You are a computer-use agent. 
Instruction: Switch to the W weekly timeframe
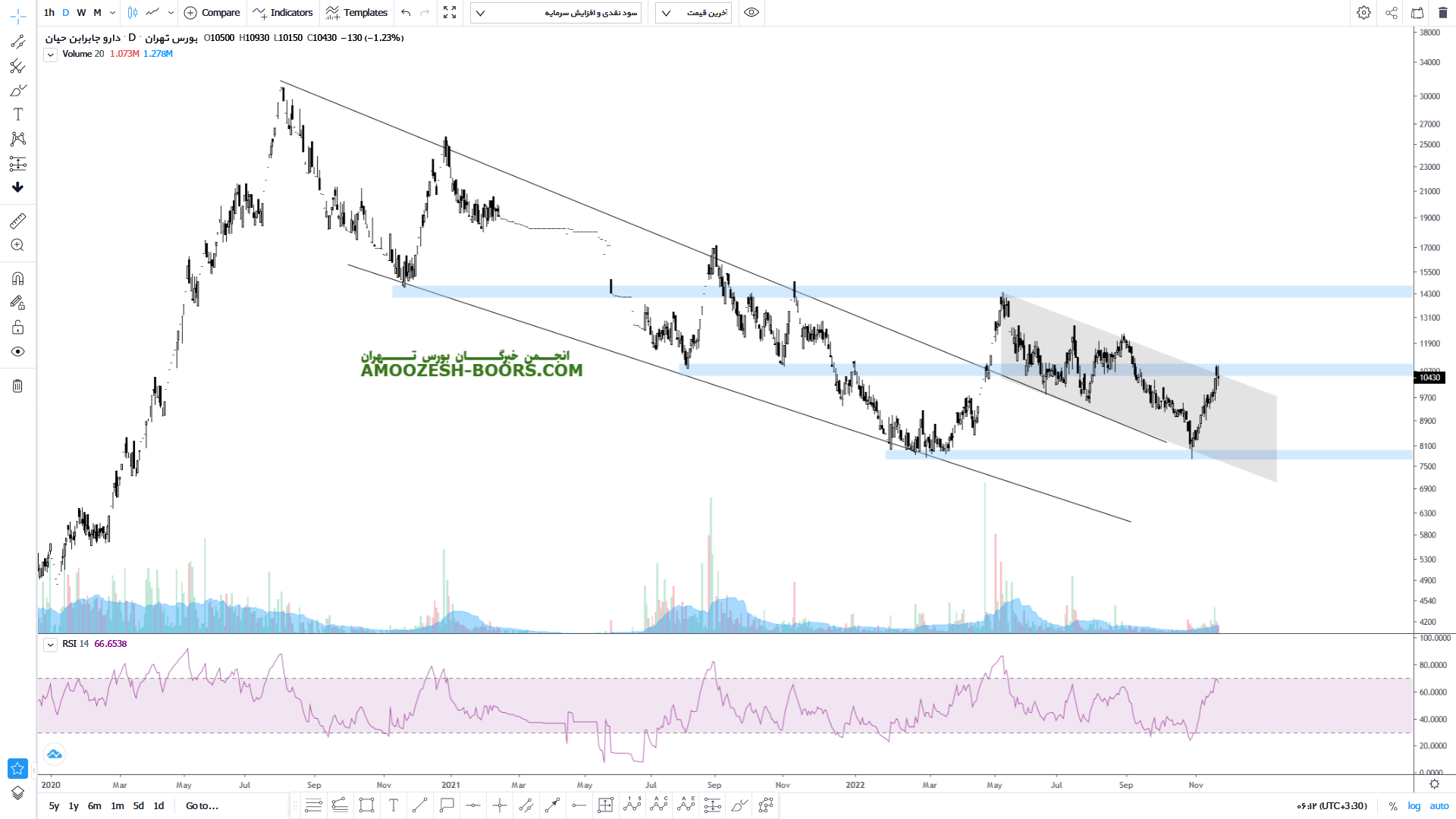click(81, 13)
